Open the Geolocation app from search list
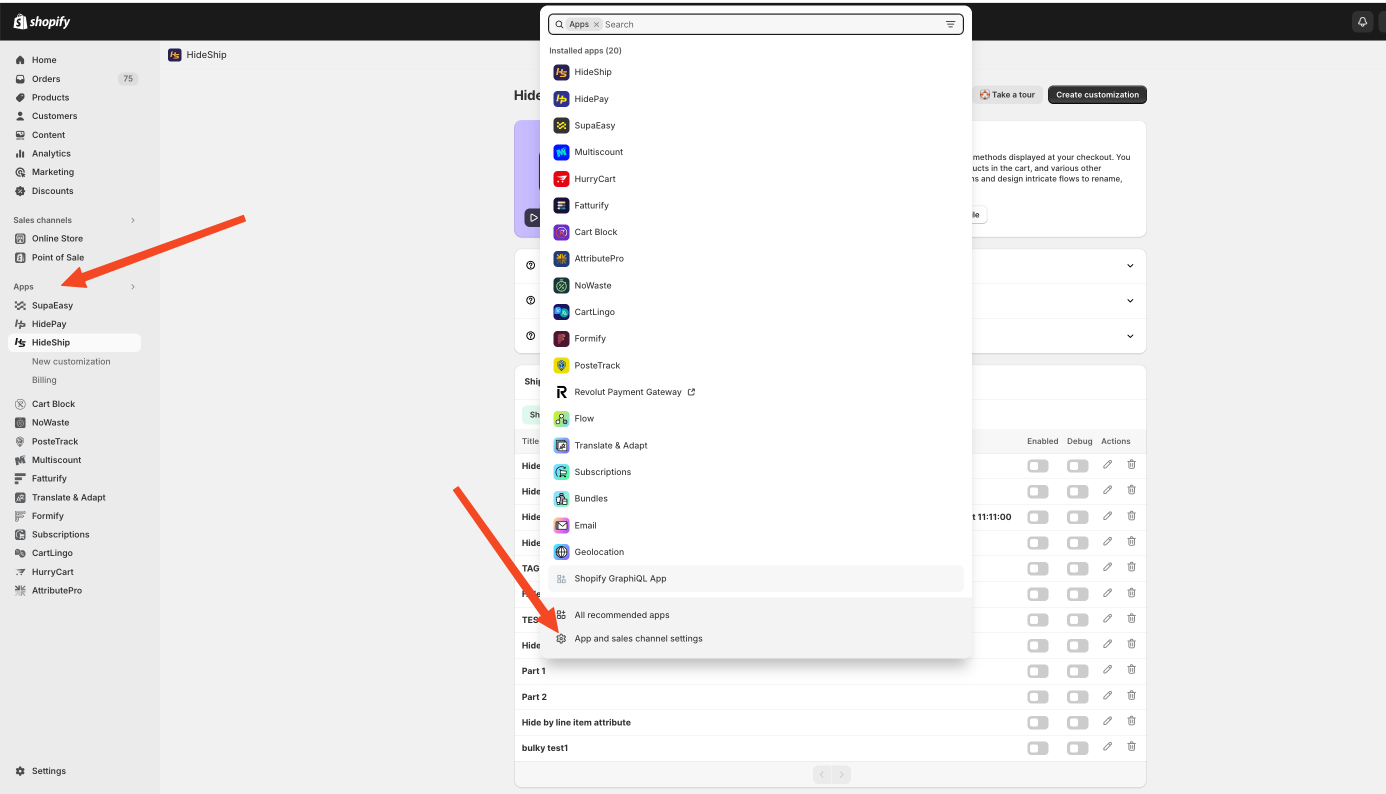Screen dimensions: 1386x794 [x=756, y=552]
